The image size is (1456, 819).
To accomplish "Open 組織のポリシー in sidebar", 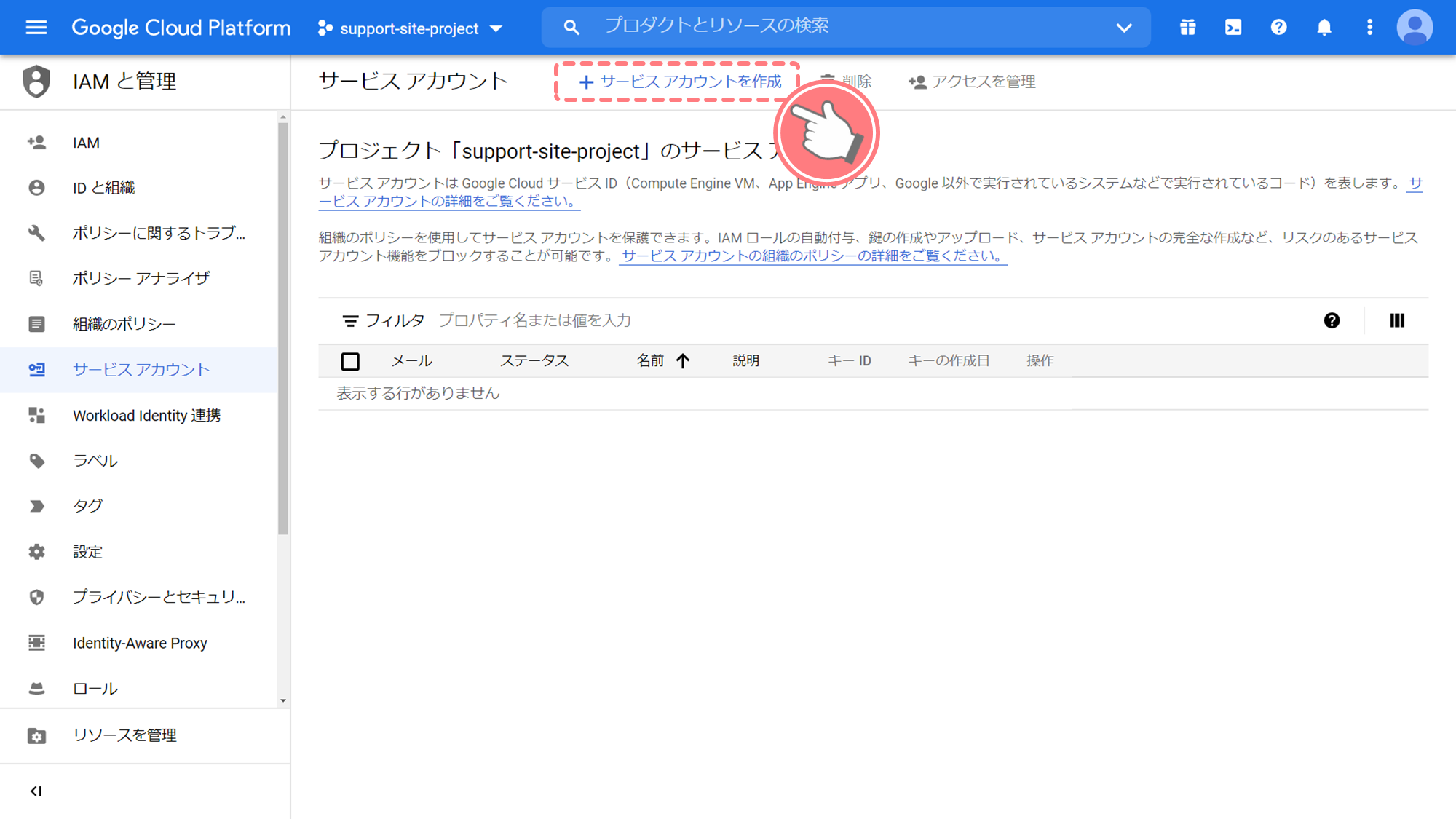I will coord(138,324).
